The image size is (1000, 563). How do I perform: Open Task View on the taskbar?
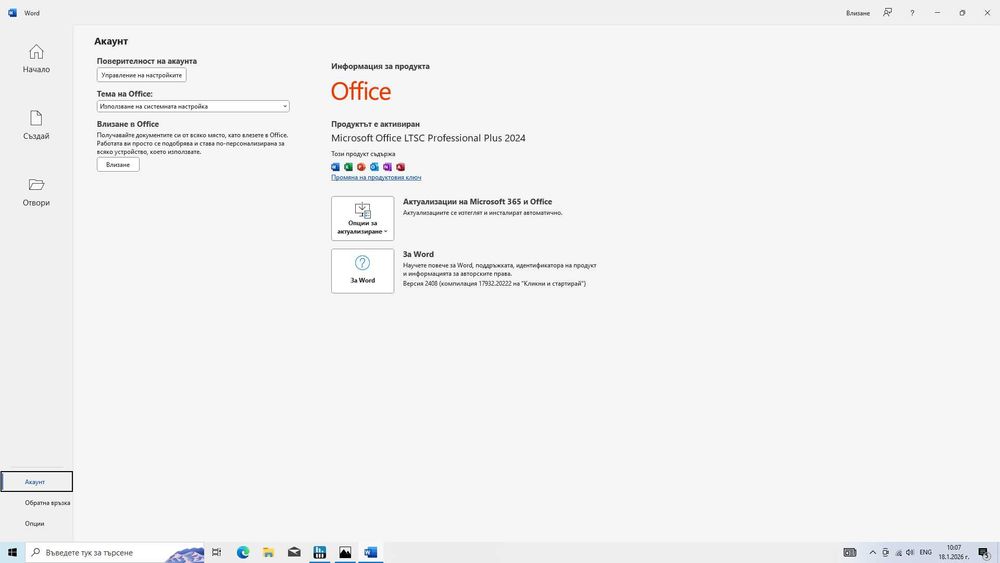217,552
